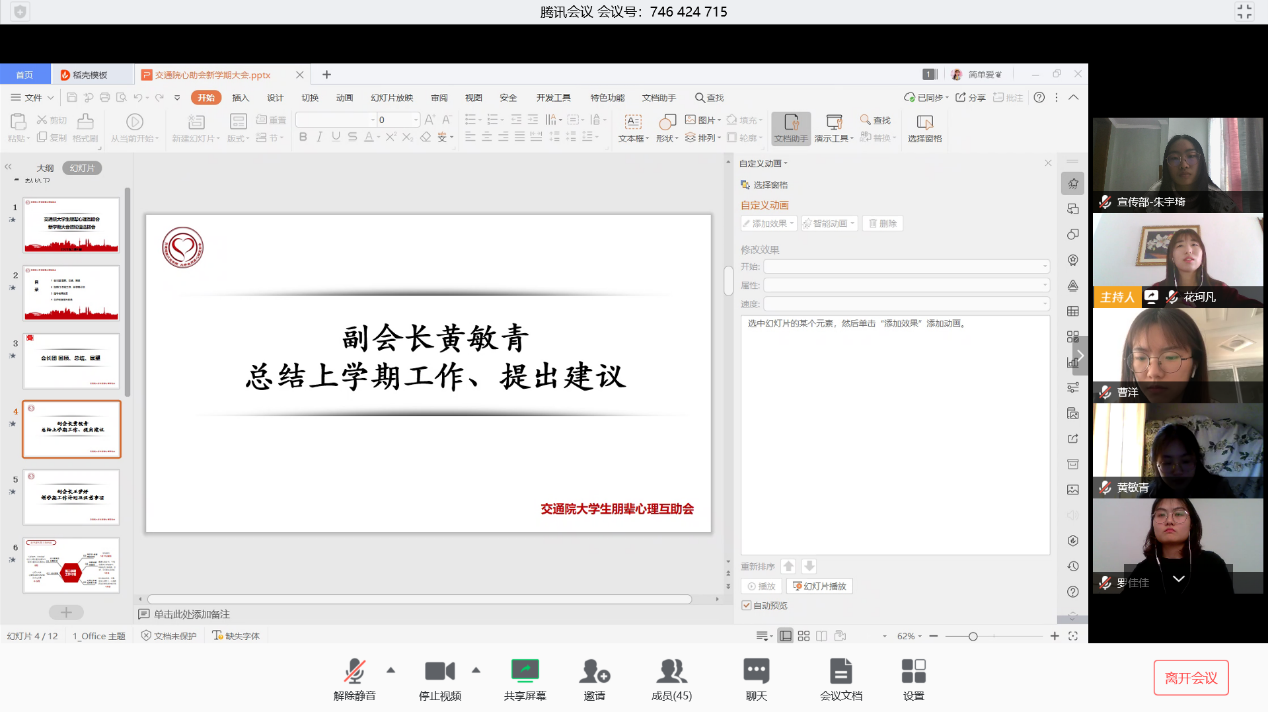This screenshot has width=1268, height=712.
Task: Click the zoom slider in status bar
Action: point(973,636)
